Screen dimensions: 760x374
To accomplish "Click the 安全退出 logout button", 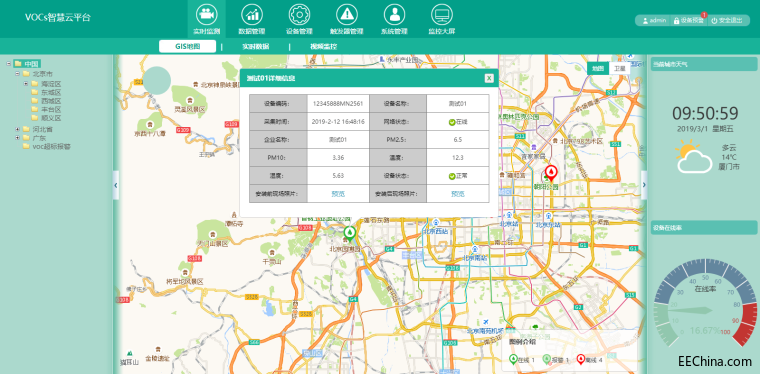I will [x=727, y=20].
